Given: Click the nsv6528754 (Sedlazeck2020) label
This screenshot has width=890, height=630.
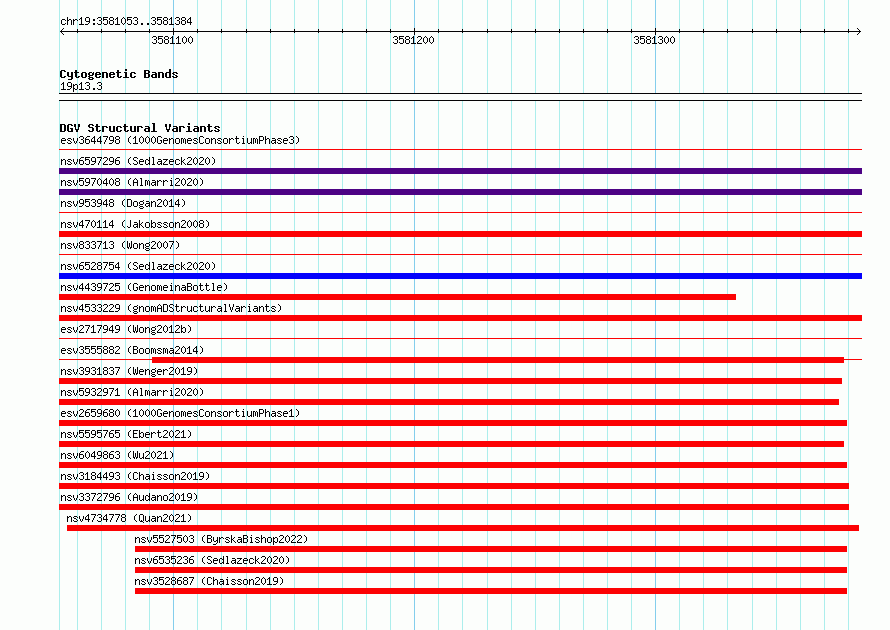Looking at the screenshot, I should pos(138,266).
